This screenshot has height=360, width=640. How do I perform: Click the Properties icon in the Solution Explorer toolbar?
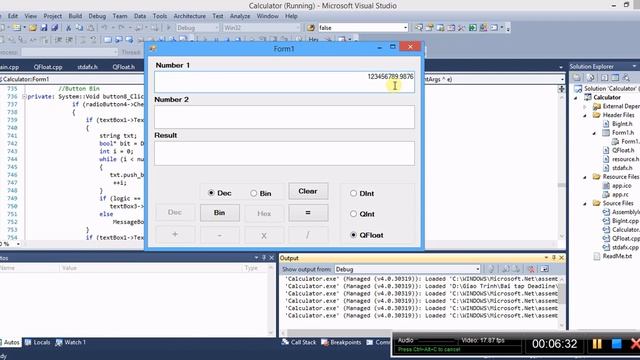click(x=577, y=77)
